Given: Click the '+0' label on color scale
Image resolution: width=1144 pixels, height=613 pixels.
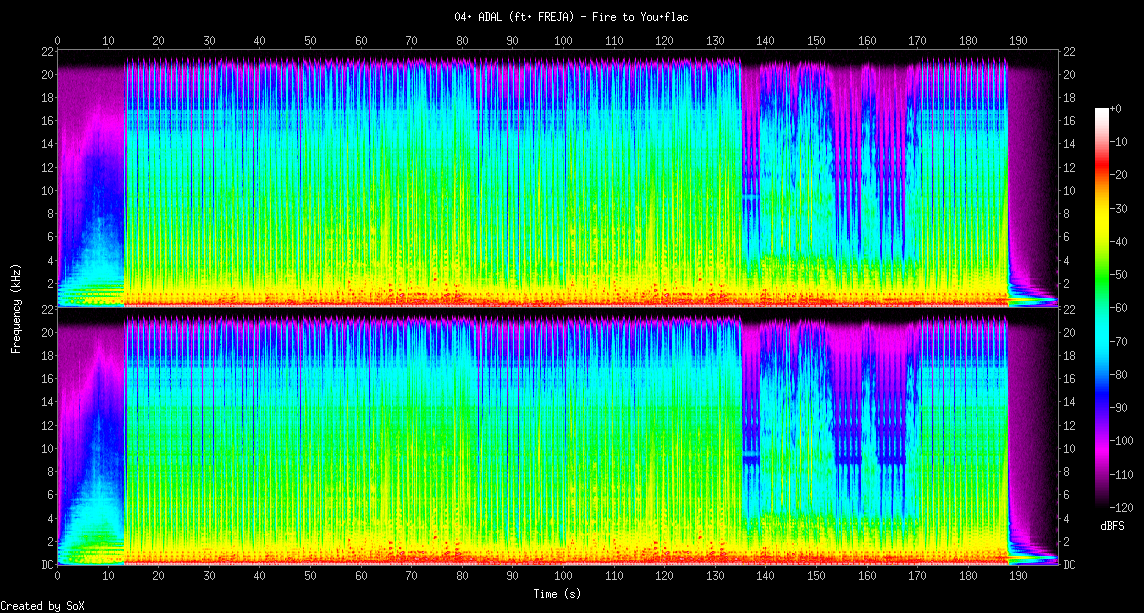Looking at the screenshot, I should pyautogui.click(x=1116, y=108).
